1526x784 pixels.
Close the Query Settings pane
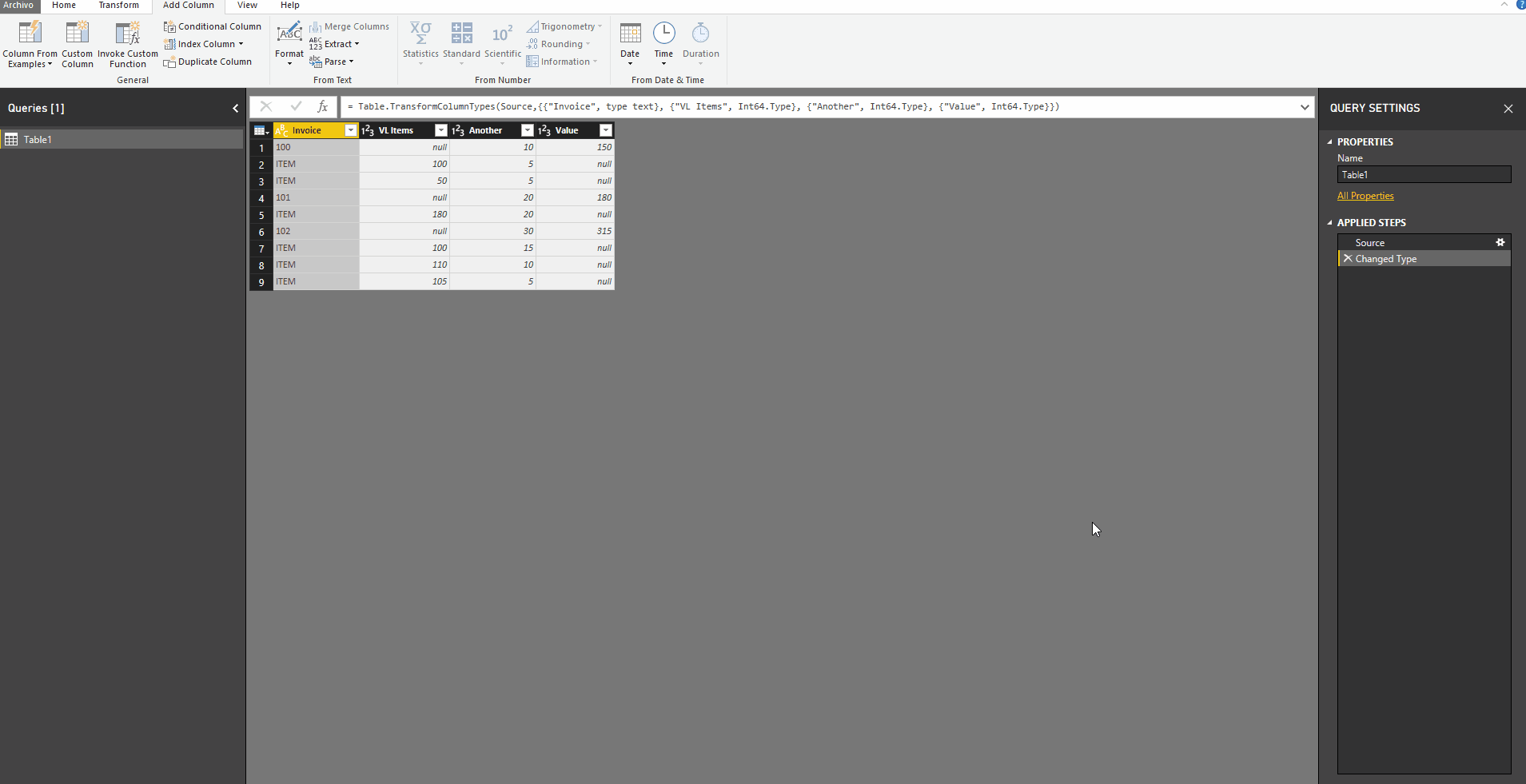coord(1508,109)
